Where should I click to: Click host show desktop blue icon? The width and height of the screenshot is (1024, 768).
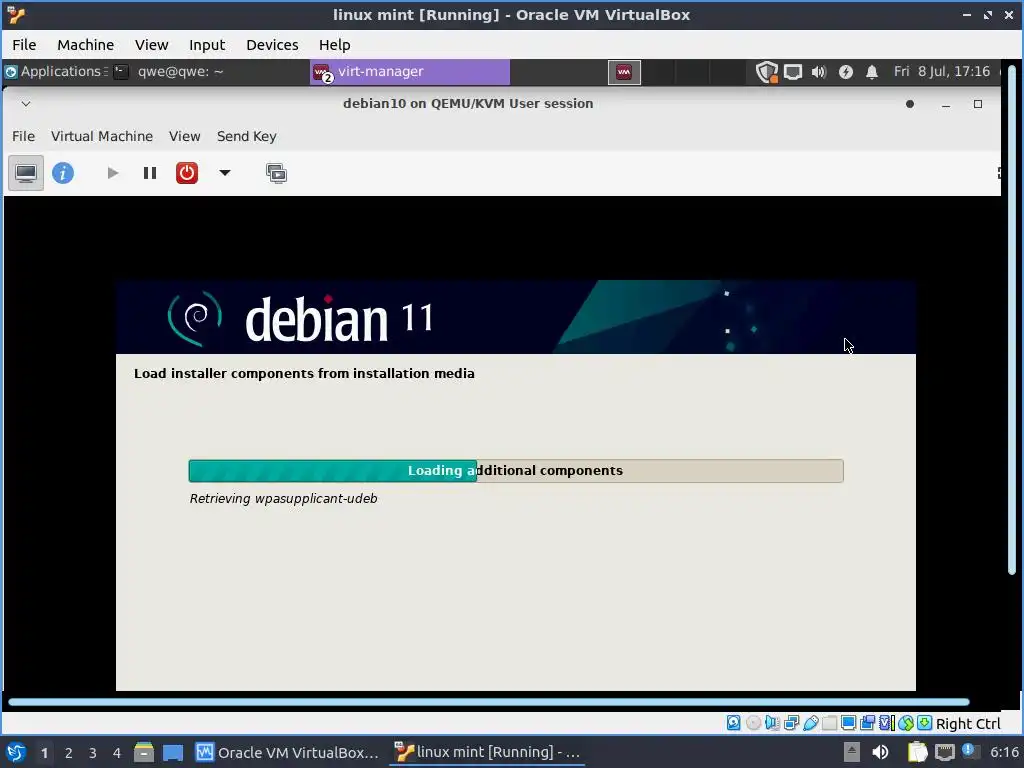tap(172, 752)
